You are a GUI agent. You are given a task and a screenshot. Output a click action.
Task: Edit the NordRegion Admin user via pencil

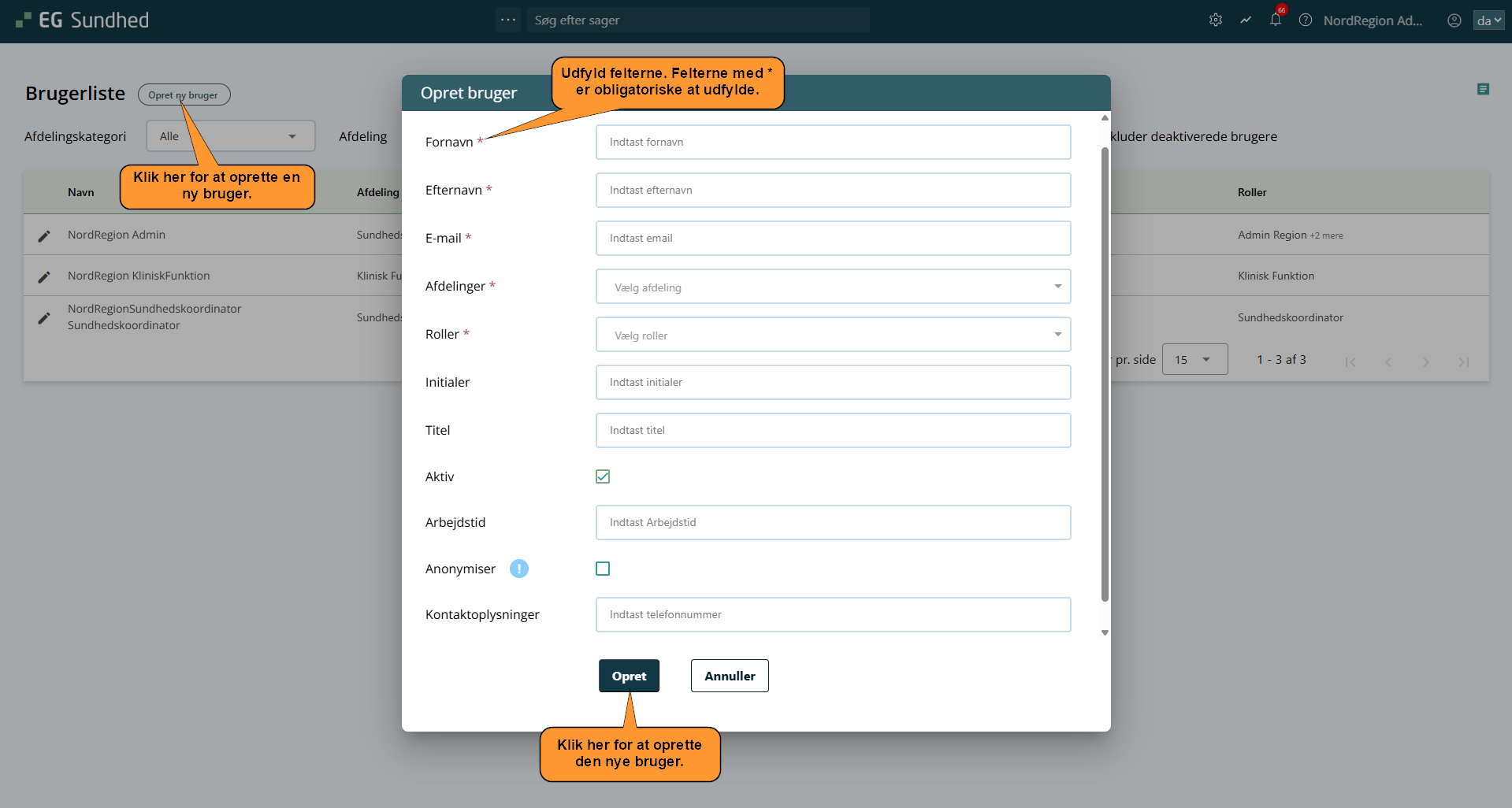pyautogui.click(x=44, y=235)
